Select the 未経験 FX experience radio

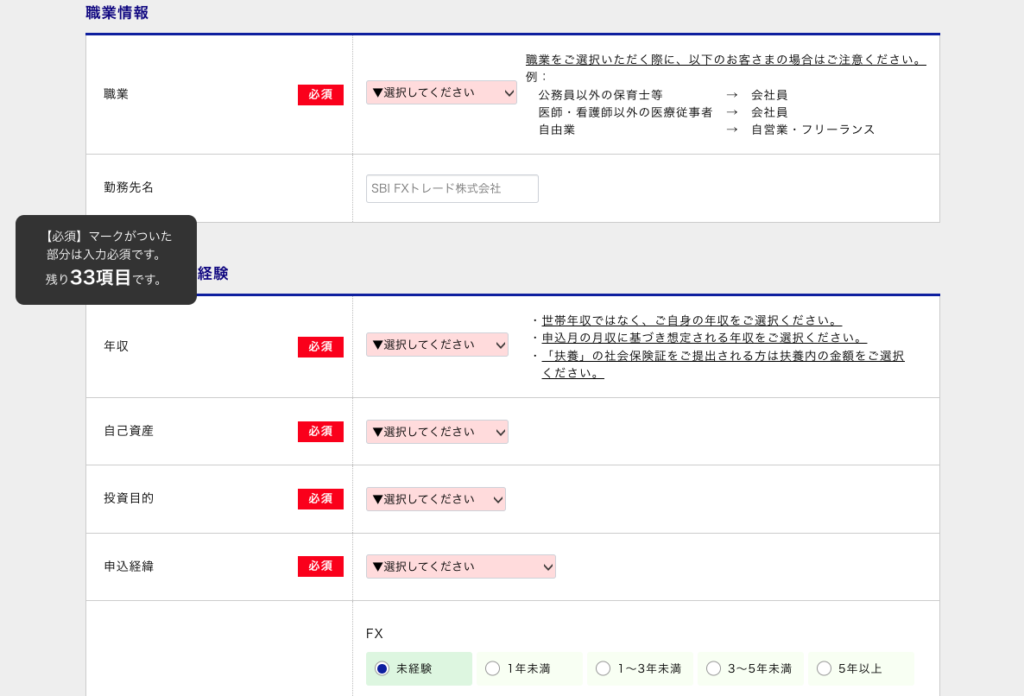pyautogui.click(x=381, y=669)
